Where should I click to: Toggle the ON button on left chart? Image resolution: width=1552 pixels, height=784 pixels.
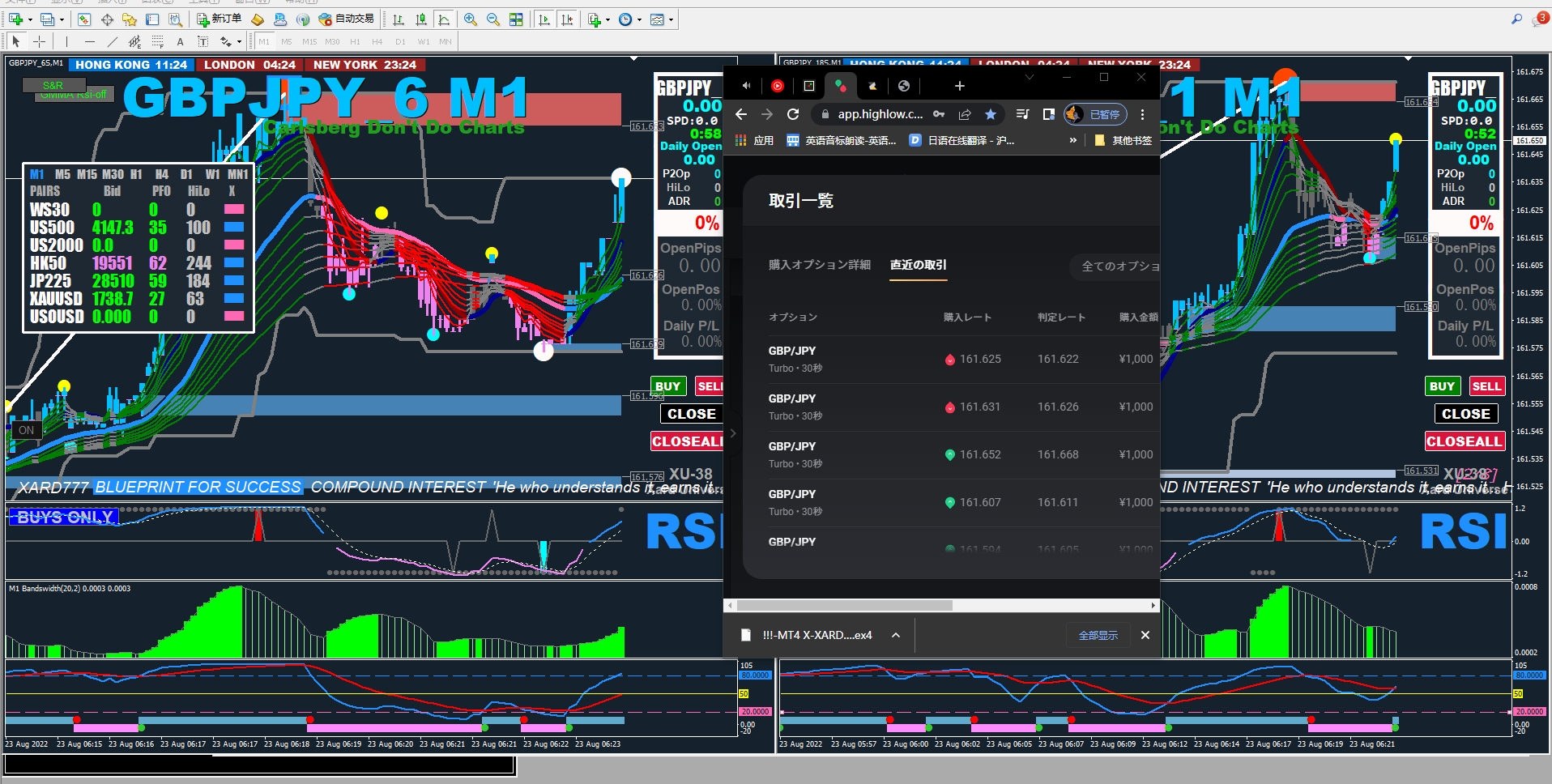point(26,430)
